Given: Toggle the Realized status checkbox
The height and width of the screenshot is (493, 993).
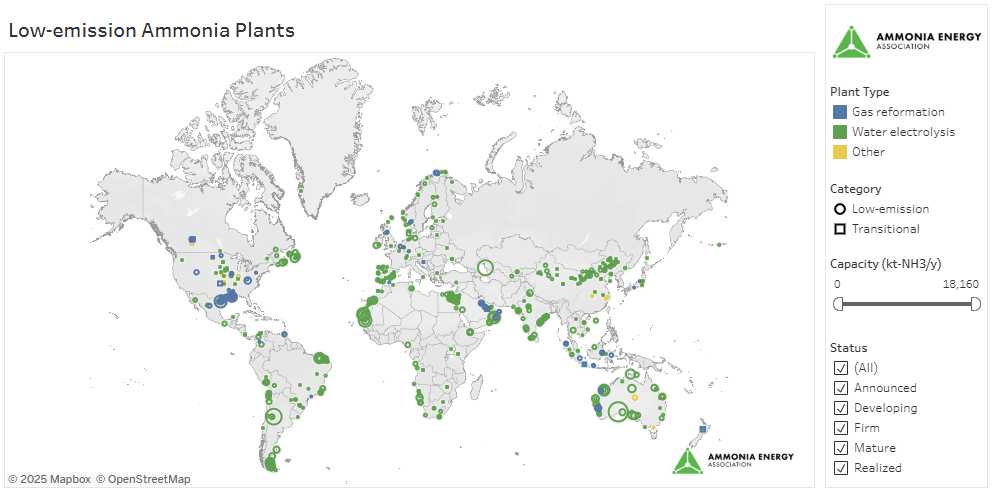Looking at the screenshot, I should pos(841,468).
